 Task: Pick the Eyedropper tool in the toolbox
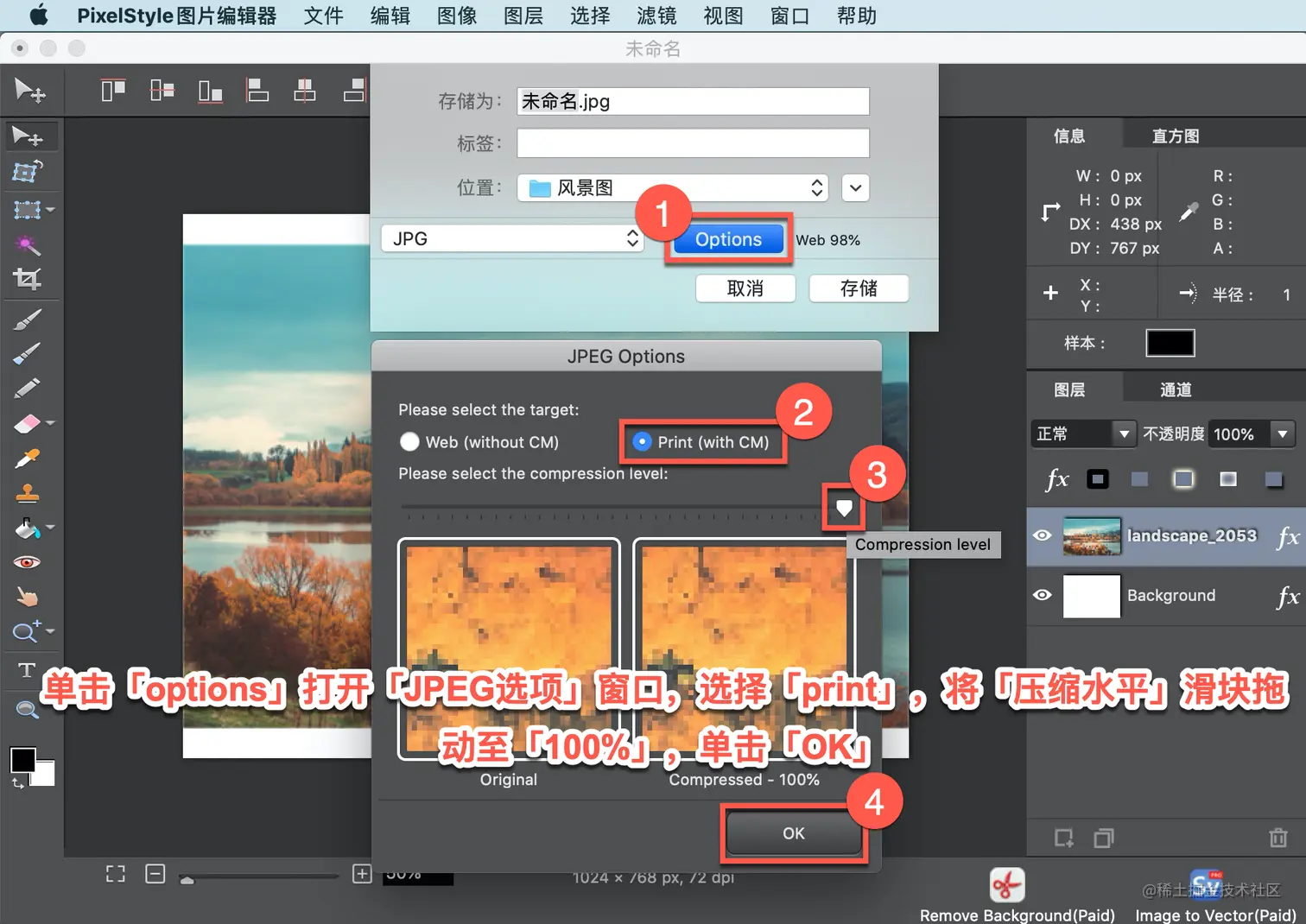(x=27, y=459)
